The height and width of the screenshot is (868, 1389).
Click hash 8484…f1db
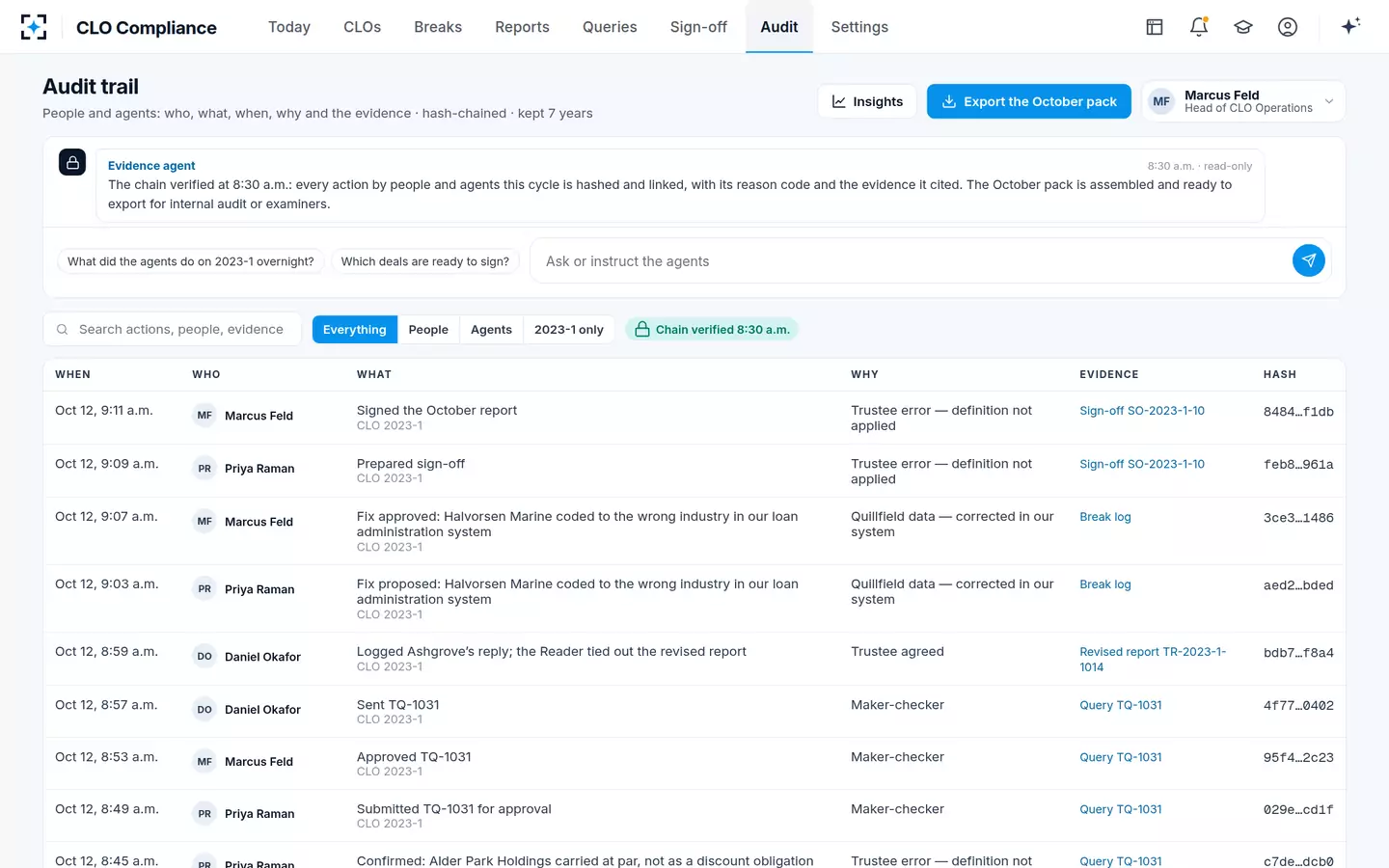(x=1298, y=412)
